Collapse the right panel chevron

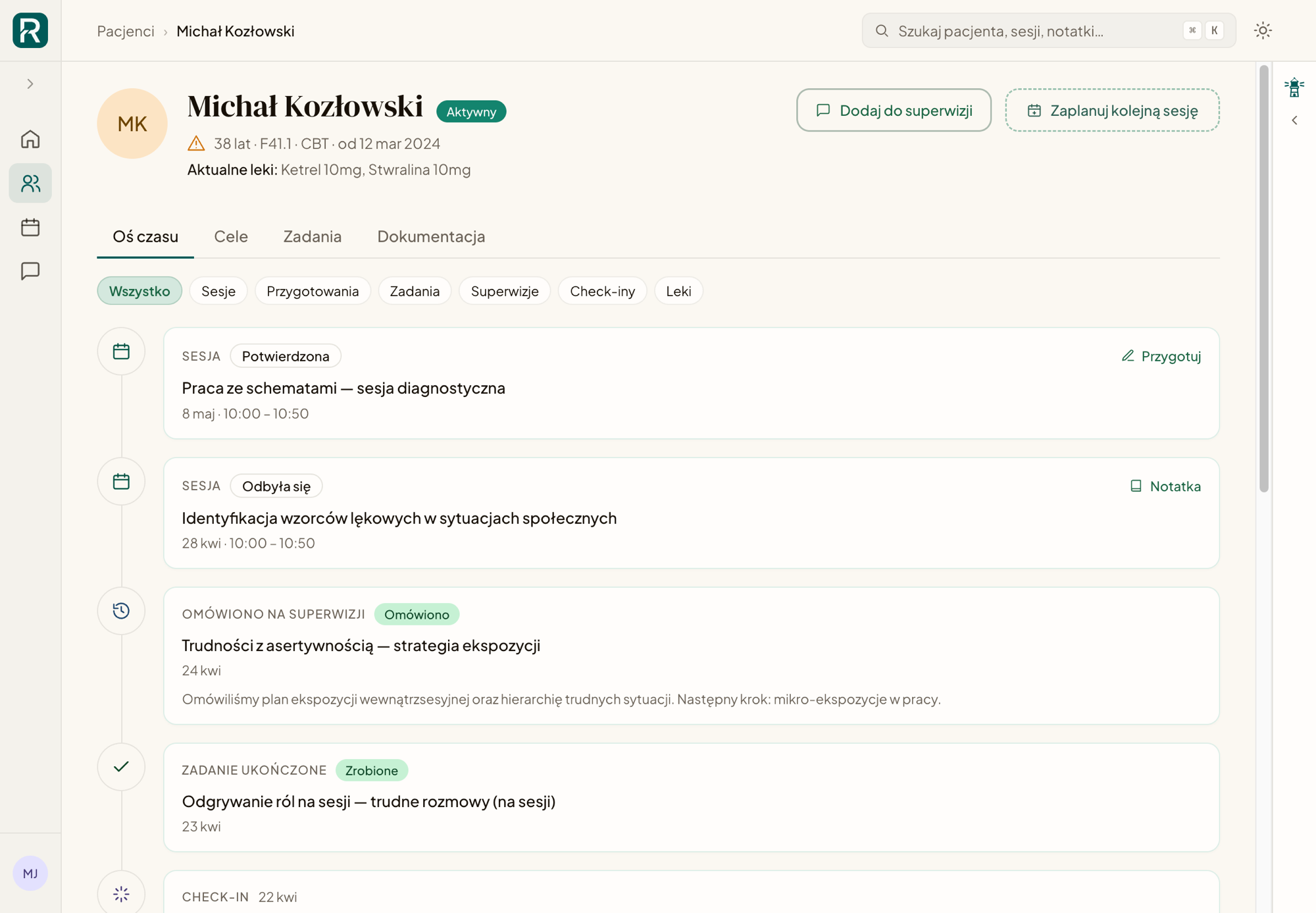click(x=1294, y=120)
